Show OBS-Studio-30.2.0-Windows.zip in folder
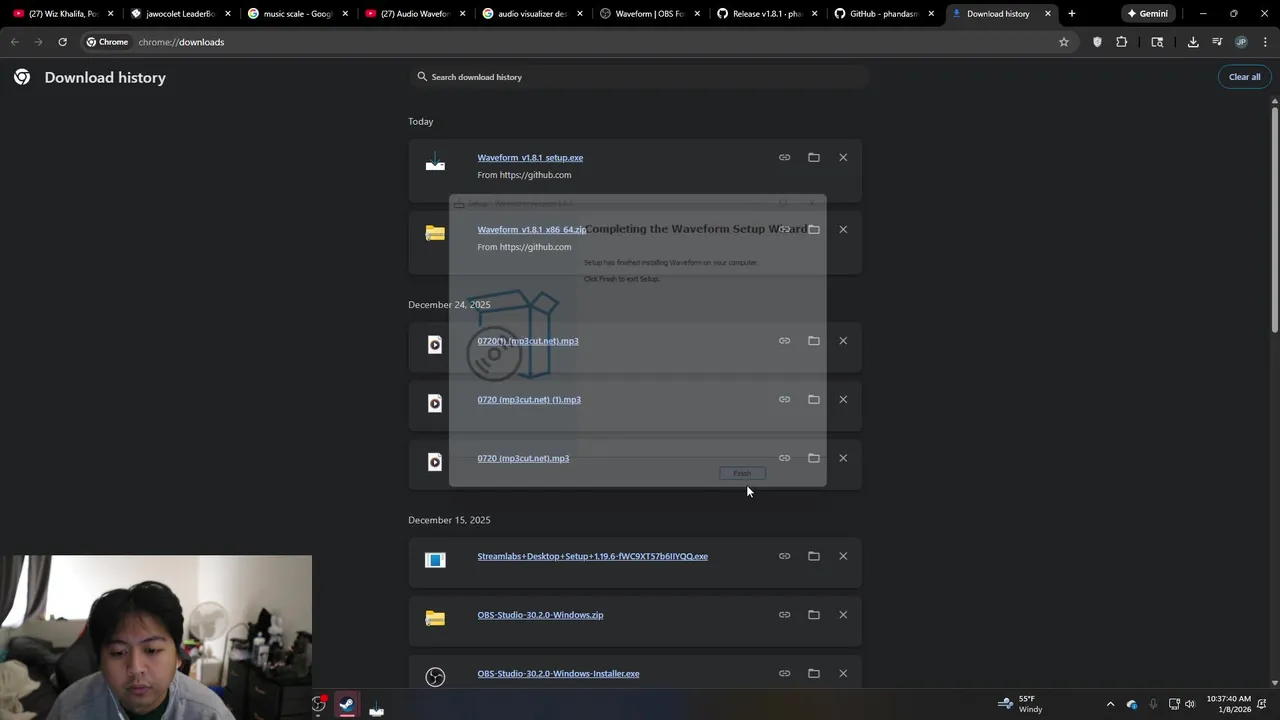The image size is (1280, 720). click(814, 615)
